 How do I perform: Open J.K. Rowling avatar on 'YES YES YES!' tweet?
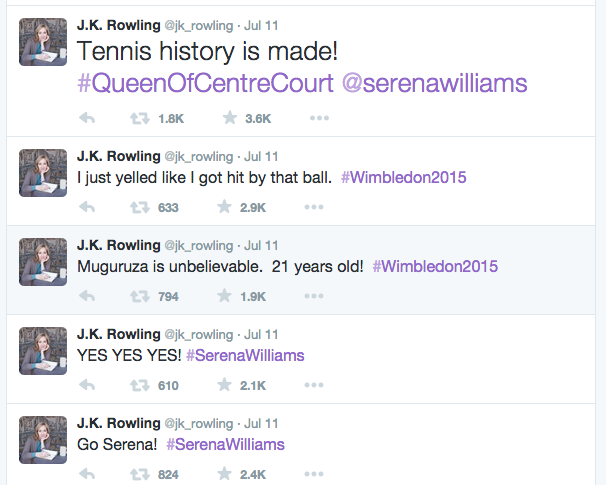(43, 351)
